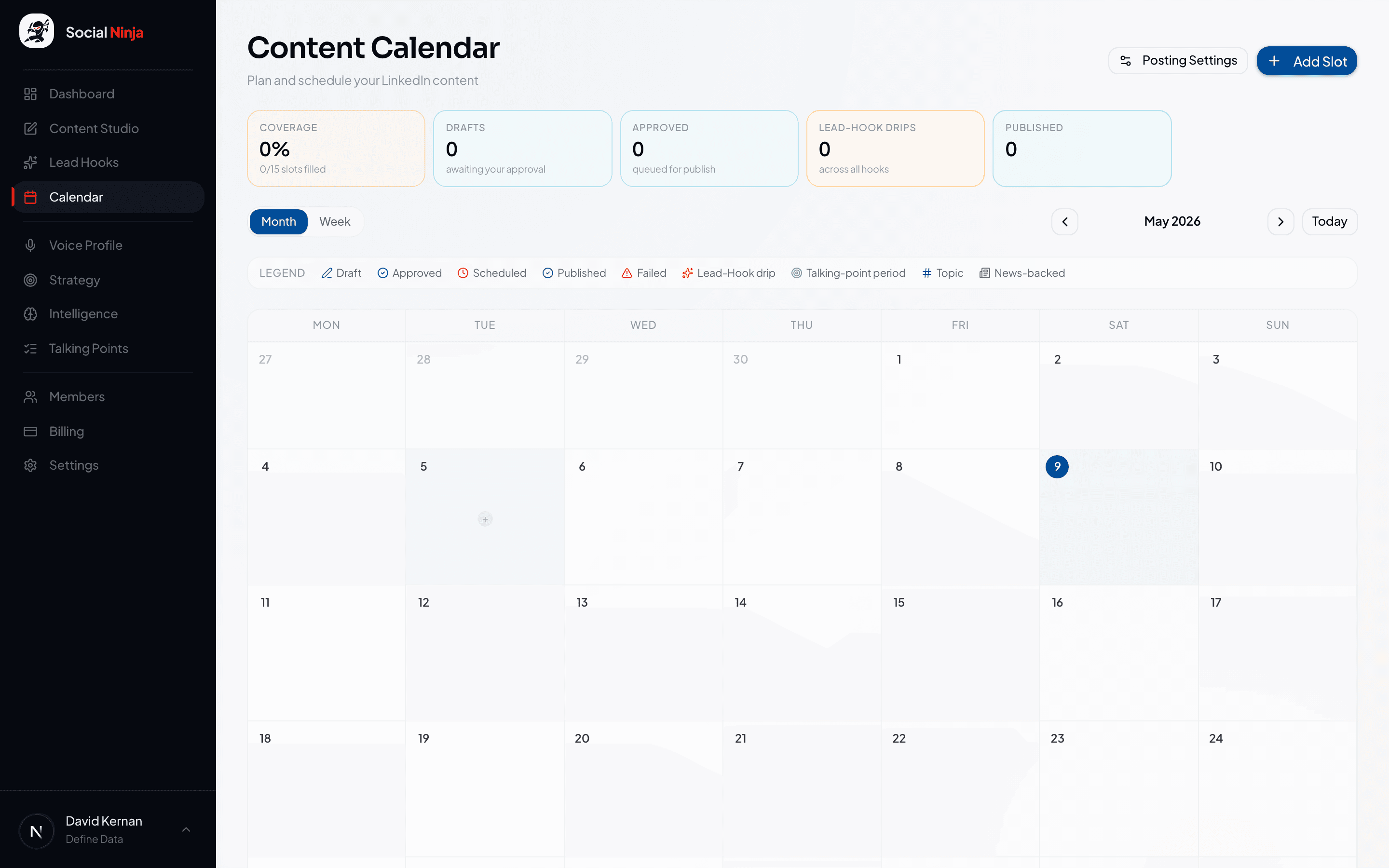Click the Voice Profile microphone icon

[x=30, y=245]
